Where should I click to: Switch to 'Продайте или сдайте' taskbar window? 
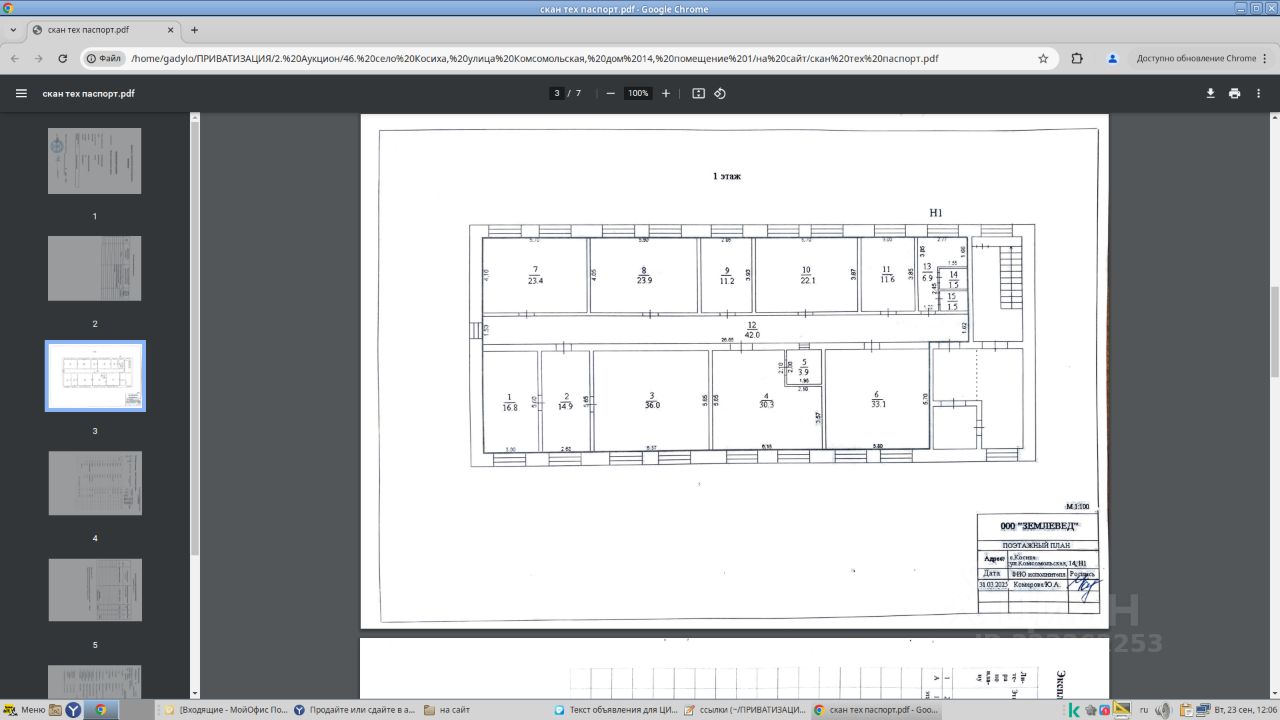pyautogui.click(x=355, y=710)
